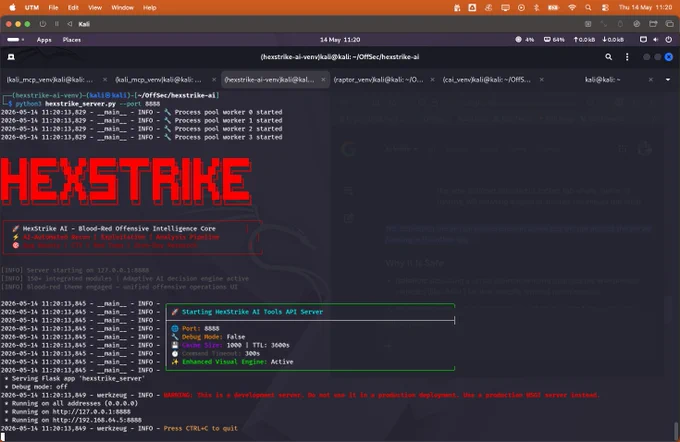Click the UTM power button for Kali VM
This screenshot has width=680, height=442.
[42, 24]
